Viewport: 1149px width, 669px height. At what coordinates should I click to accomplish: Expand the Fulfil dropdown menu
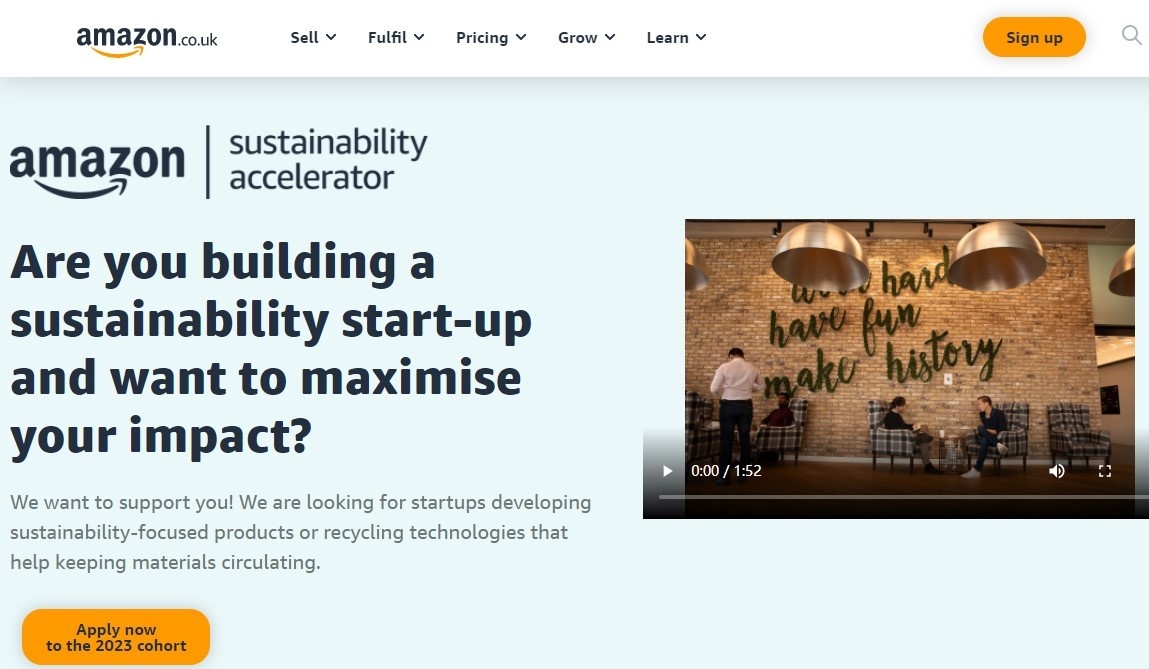point(396,38)
